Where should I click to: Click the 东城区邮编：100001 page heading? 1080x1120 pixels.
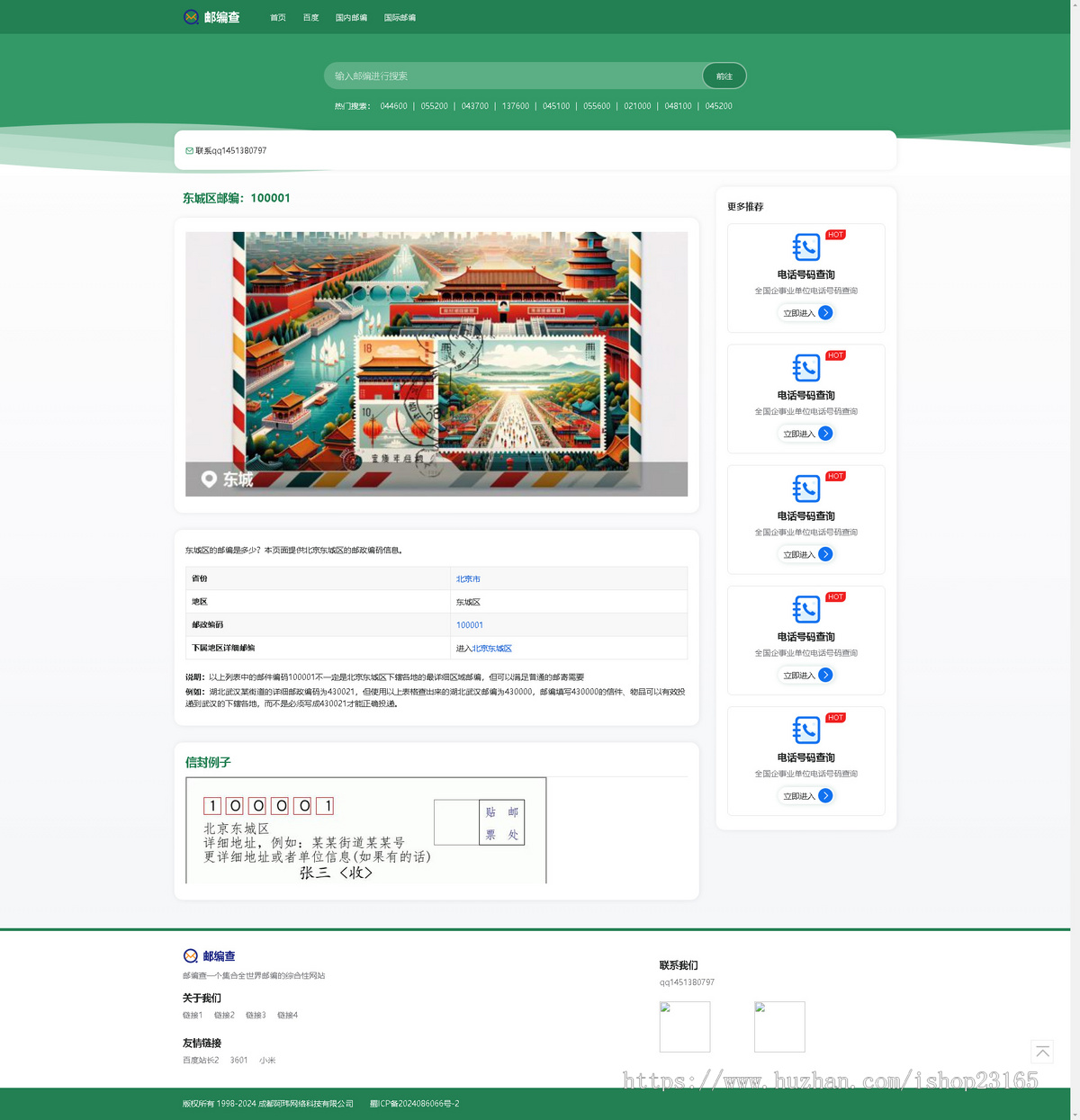pyautogui.click(x=237, y=198)
